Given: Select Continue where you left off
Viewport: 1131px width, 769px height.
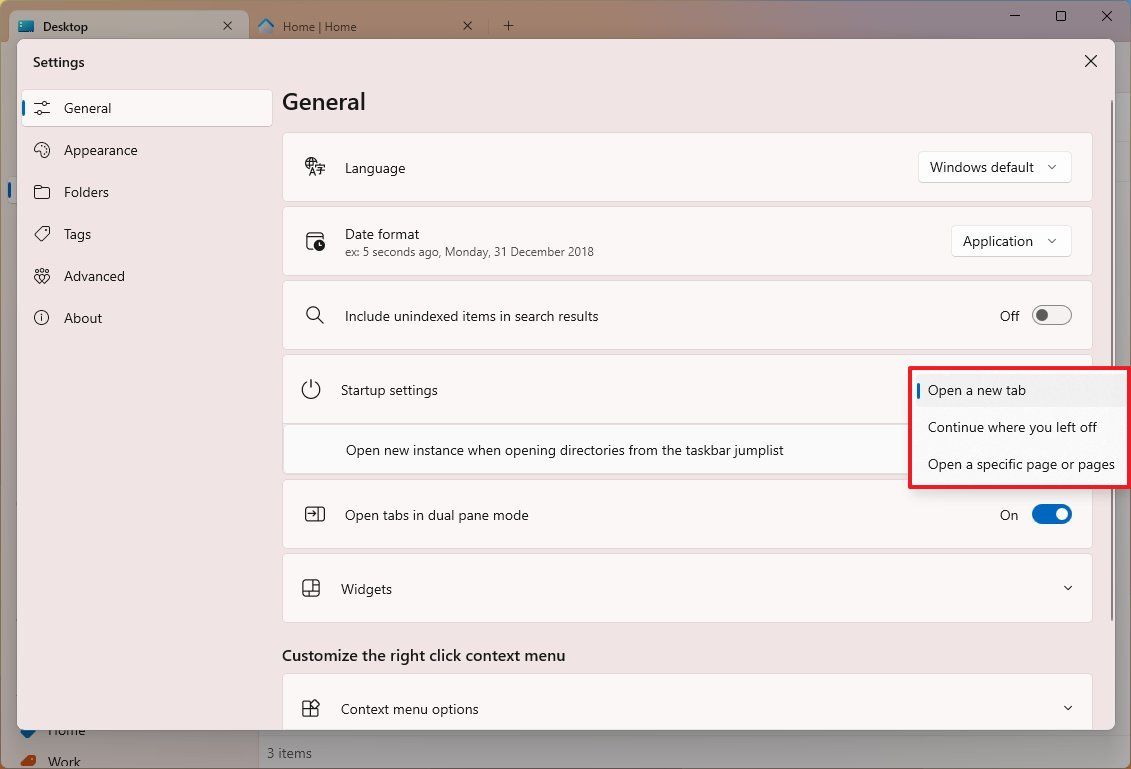Looking at the screenshot, I should [x=1012, y=427].
